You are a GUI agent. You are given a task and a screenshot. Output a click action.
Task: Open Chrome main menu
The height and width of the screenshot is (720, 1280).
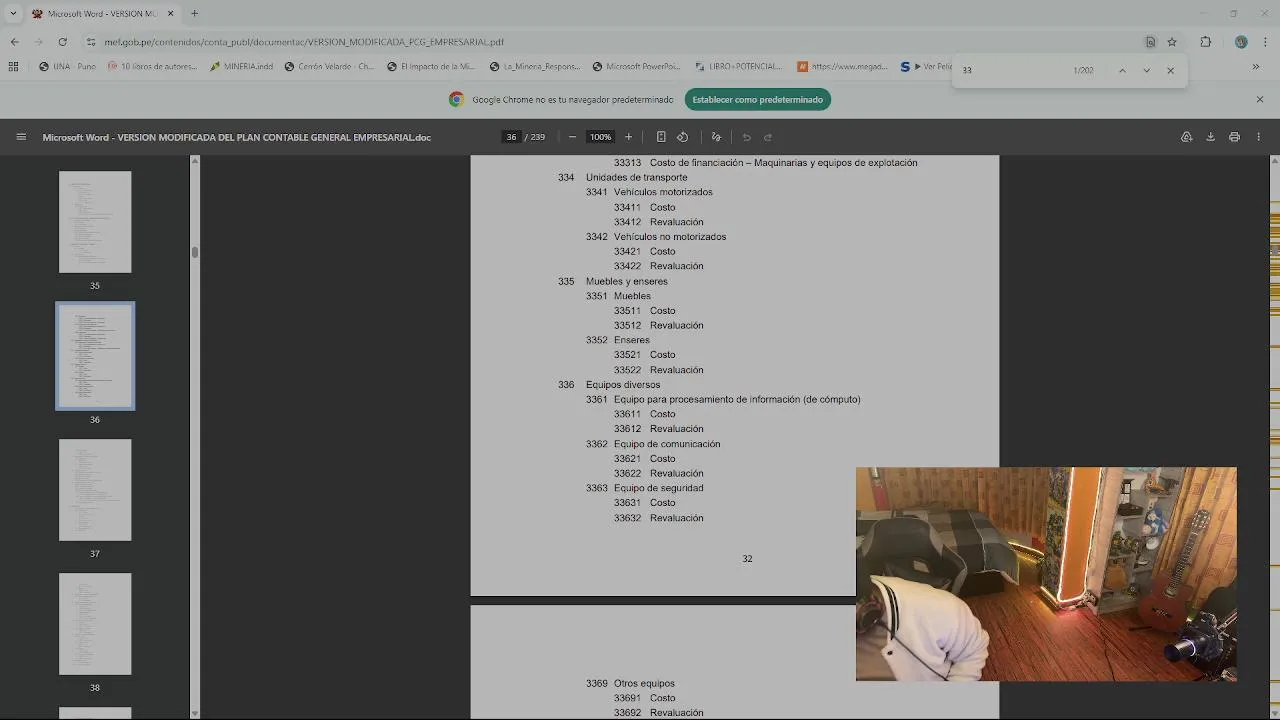tap(1264, 42)
